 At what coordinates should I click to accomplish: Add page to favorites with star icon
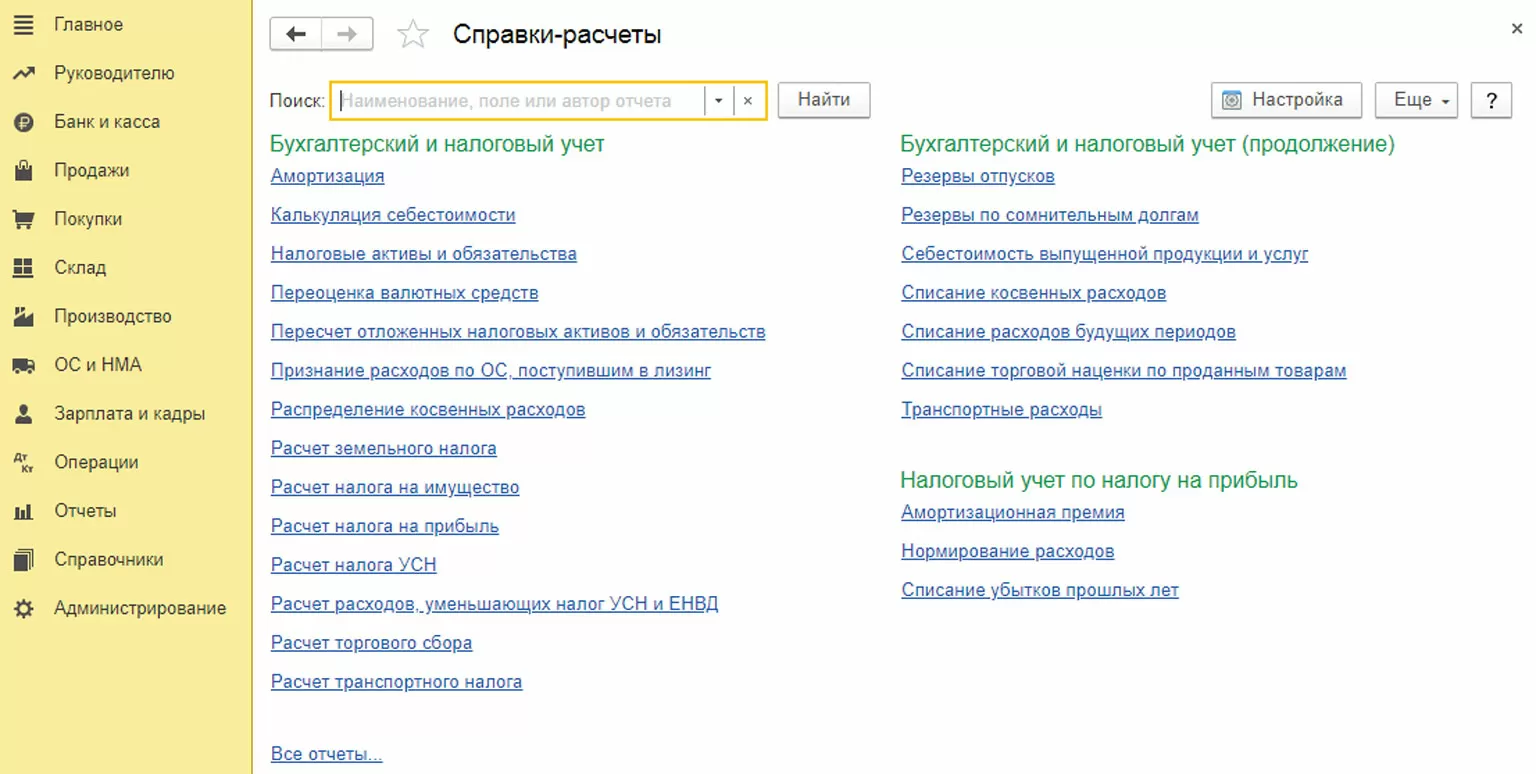point(413,35)
